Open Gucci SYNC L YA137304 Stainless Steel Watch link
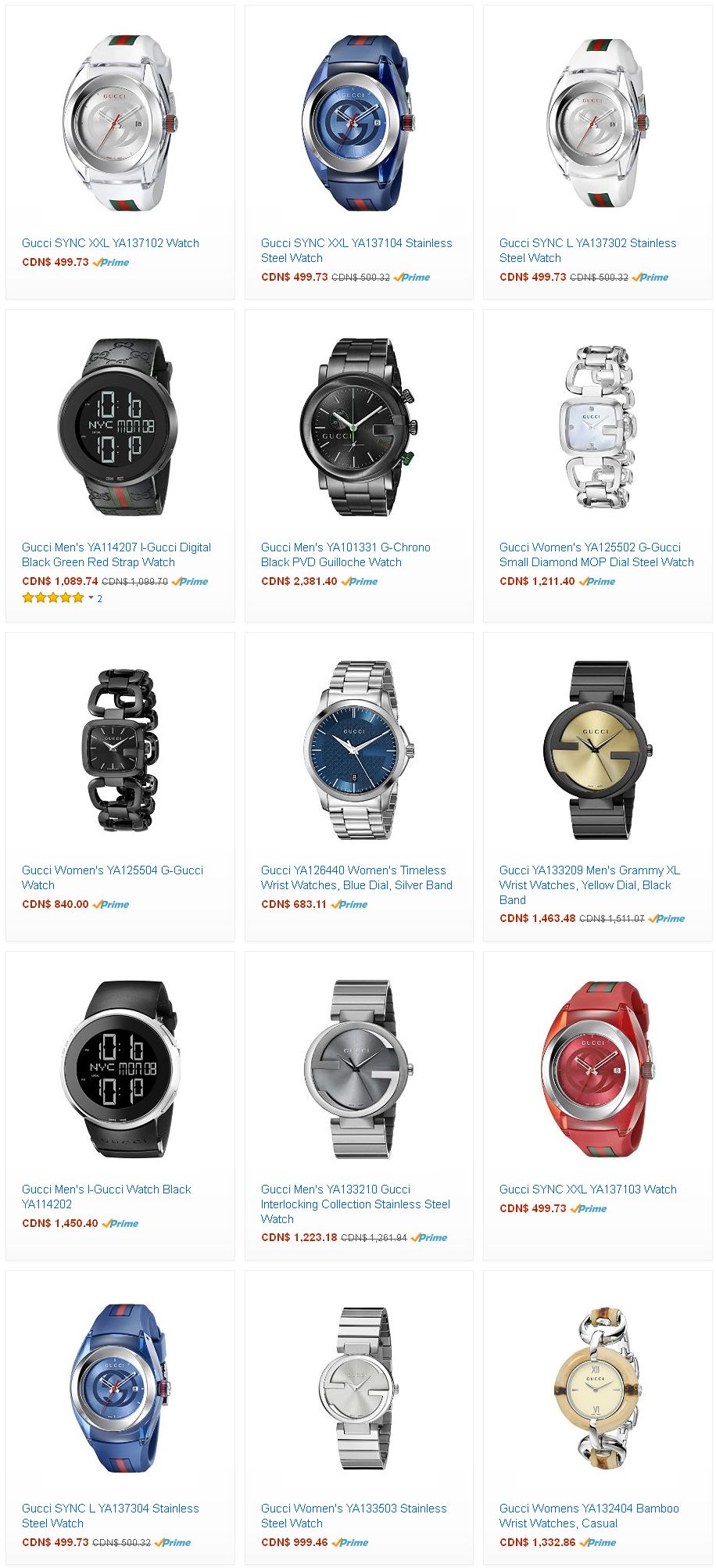This screenshot has height=1568, width=716. point(110,1516)
